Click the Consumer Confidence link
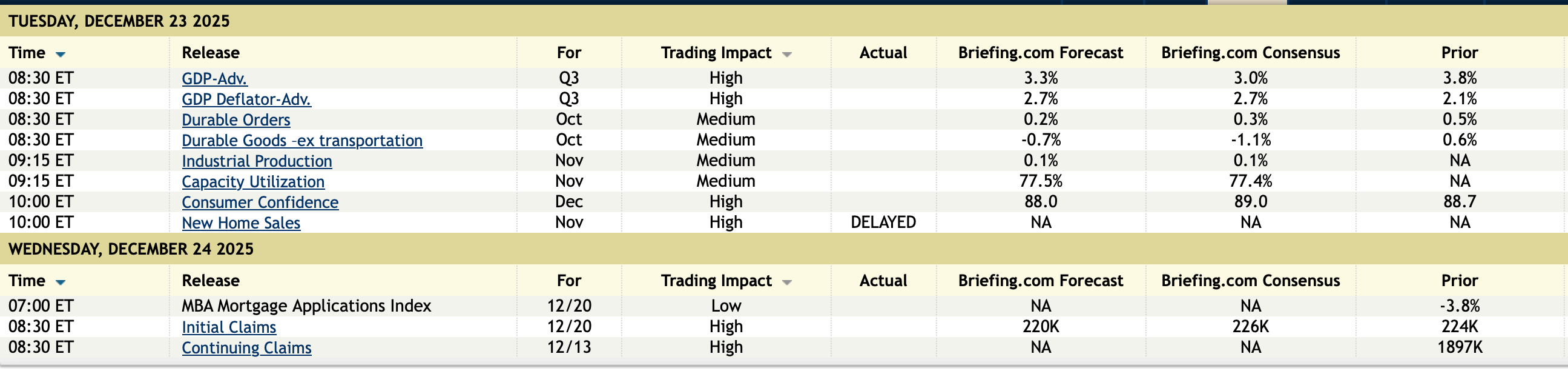 [x=260, y=202]
